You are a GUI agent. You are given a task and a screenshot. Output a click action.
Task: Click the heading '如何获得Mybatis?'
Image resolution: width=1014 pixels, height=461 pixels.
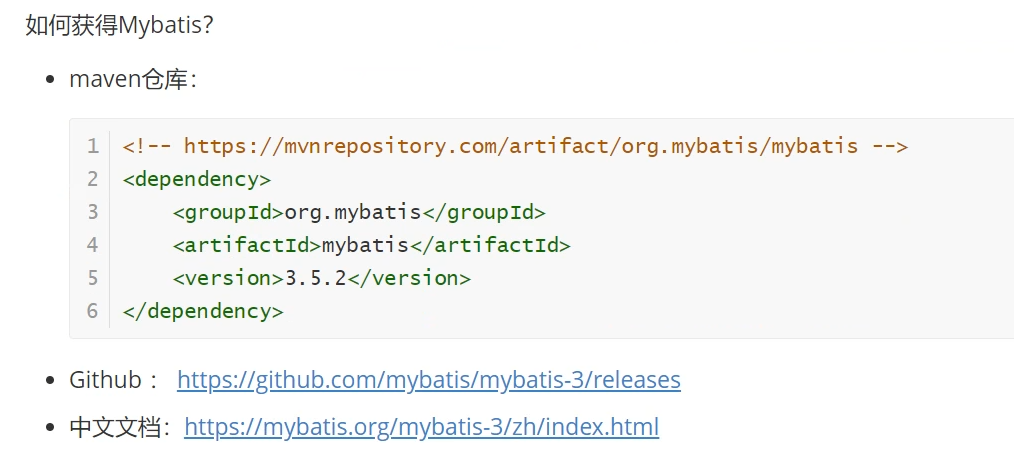point(120,26)
